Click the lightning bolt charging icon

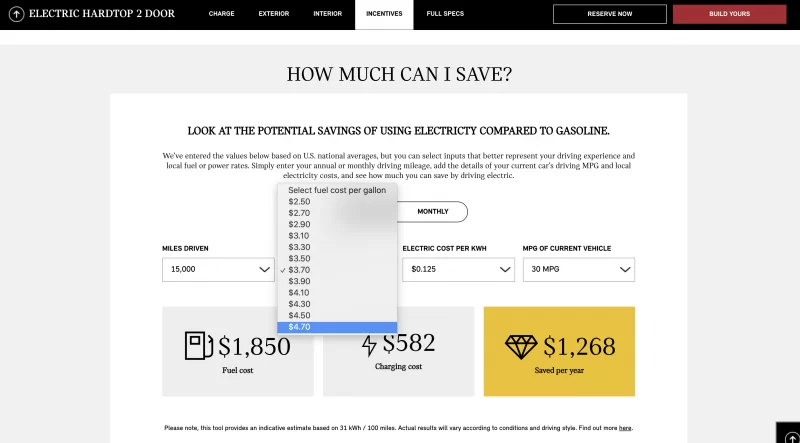369,346
